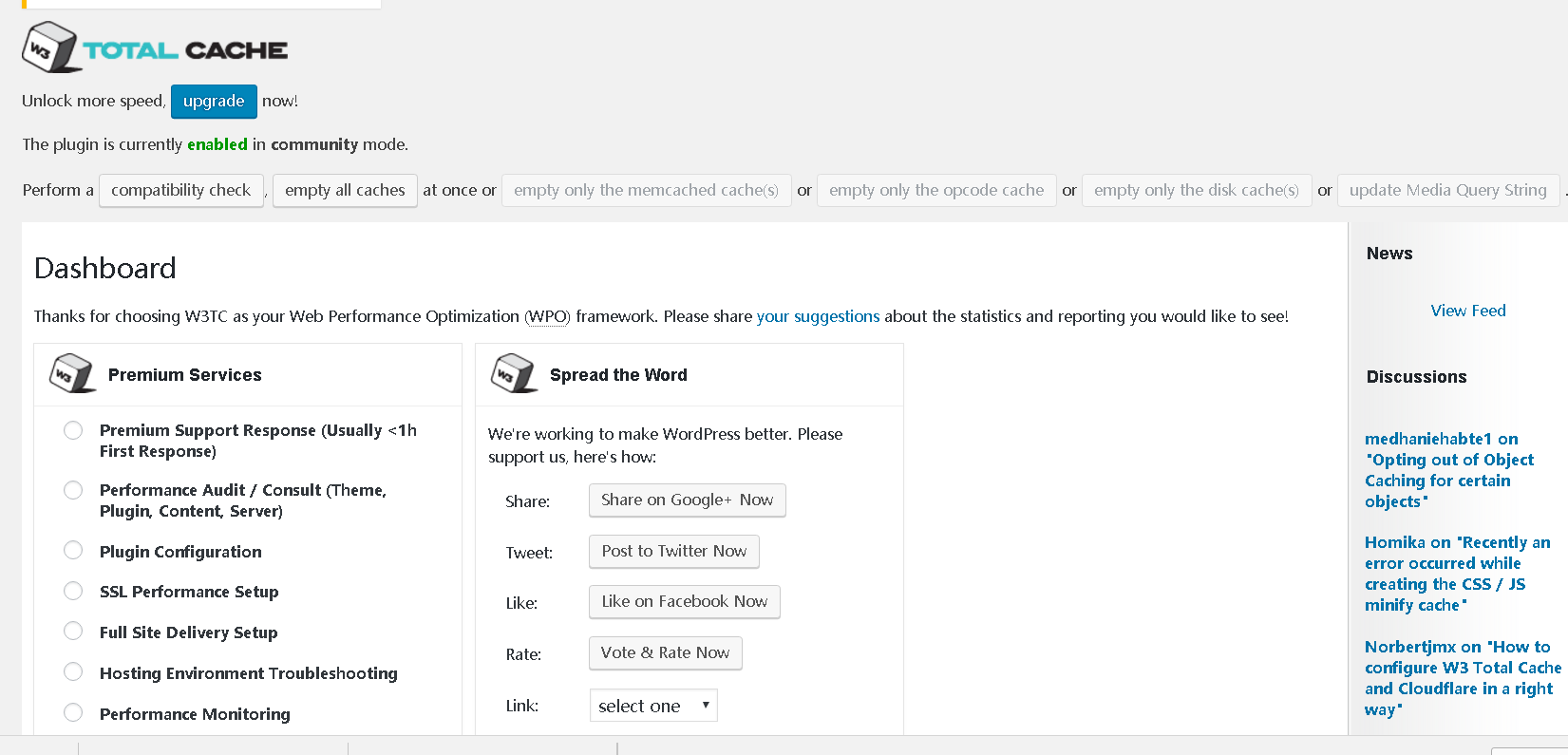Select SSL Performance Setup radio option

pos(73,591)
